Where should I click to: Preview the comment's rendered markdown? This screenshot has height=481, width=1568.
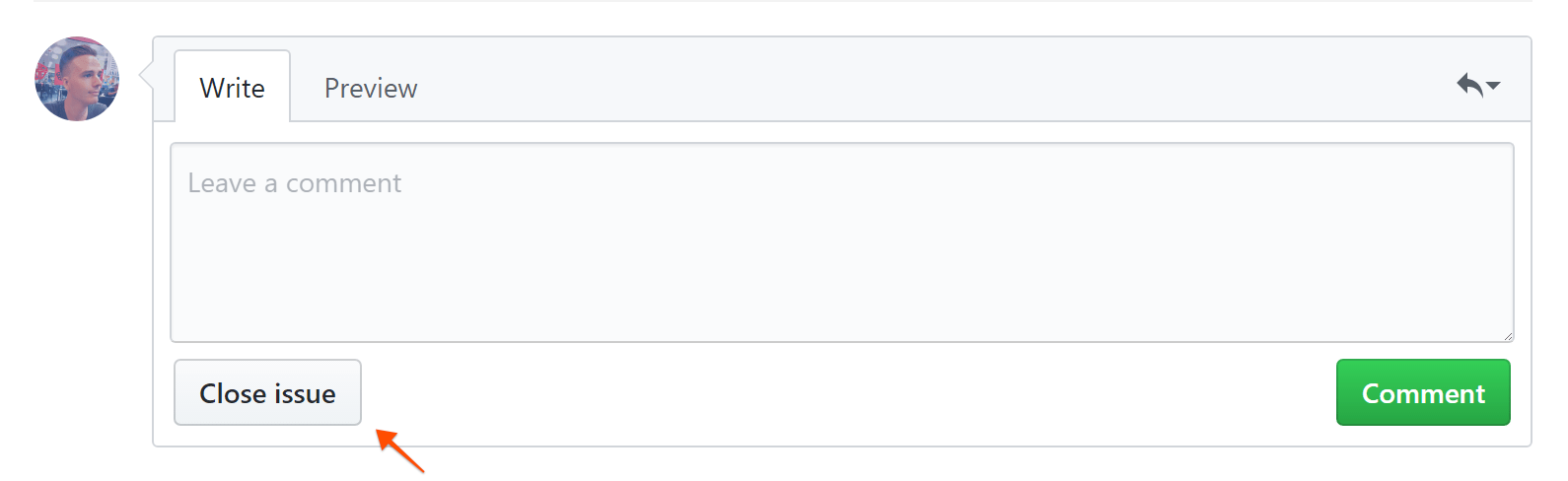(x=371, y=88)
